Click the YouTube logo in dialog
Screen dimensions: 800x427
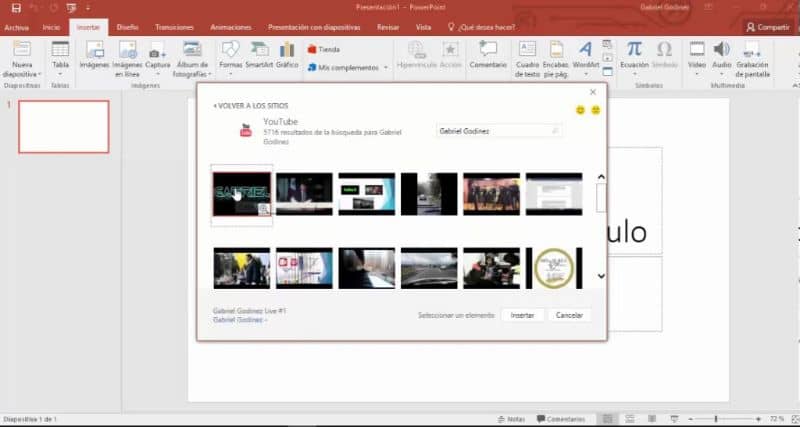coord(246,131)
